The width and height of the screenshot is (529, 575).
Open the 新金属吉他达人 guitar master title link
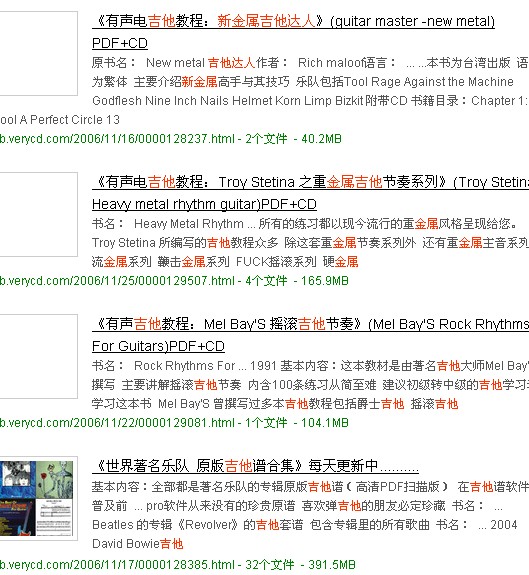coord(293,32)
